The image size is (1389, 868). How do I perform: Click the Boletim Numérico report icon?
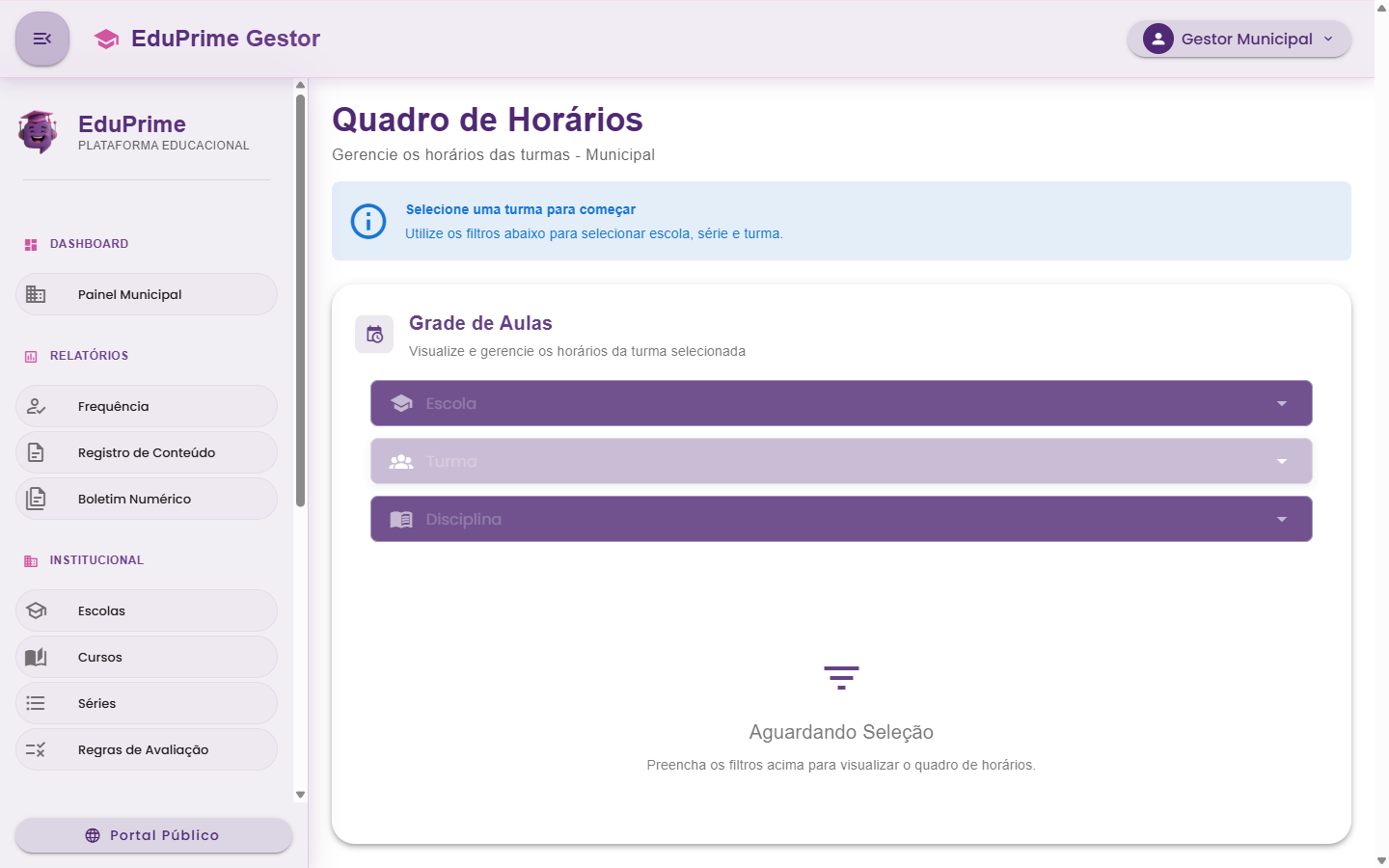click(x=37, y=498)
